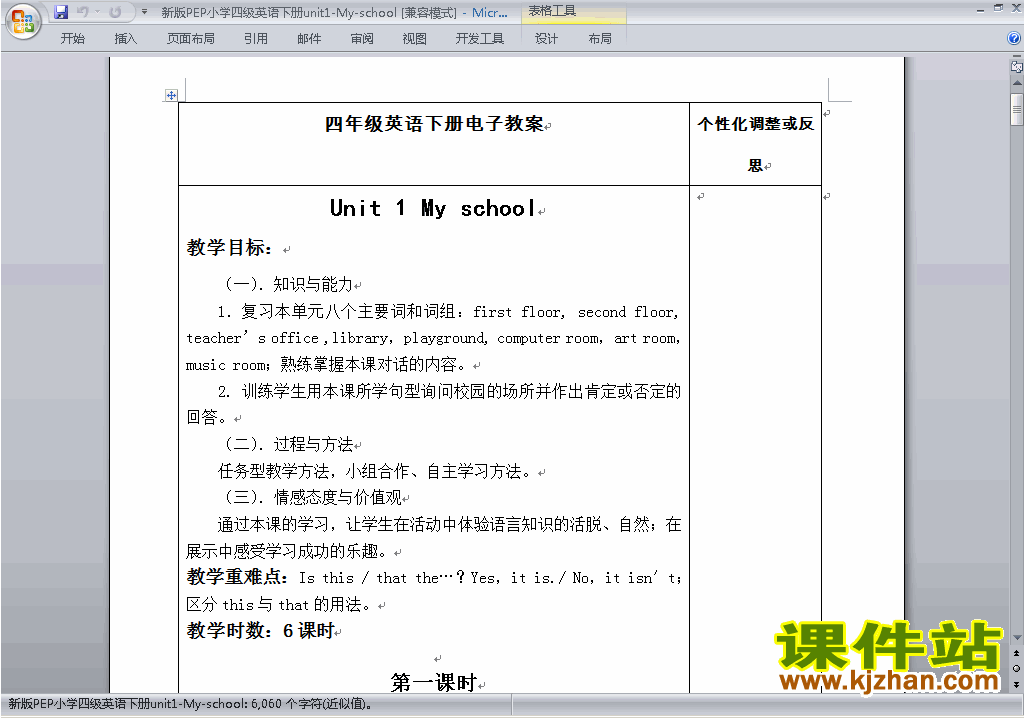Click the heading 四年级英语下册电子教案
The width and height of the screenshot is (1024, 718).
coord(434,123)
